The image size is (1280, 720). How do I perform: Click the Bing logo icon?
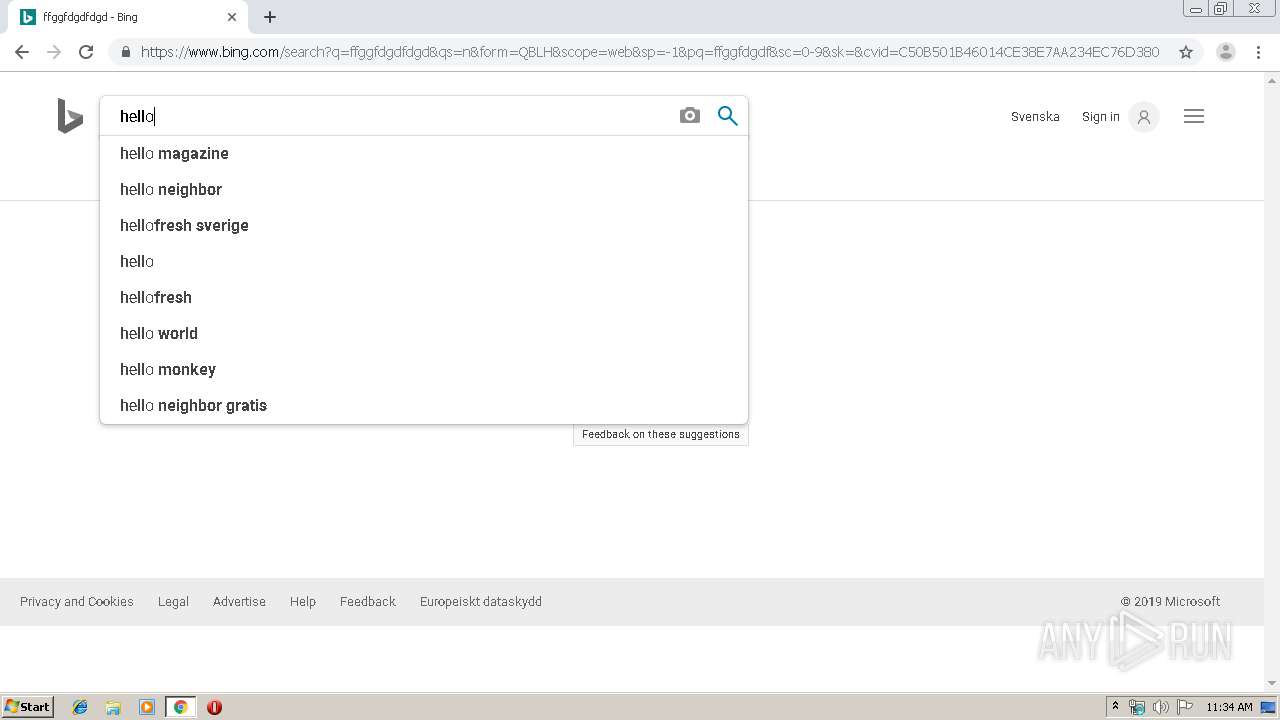[x=70, y=116]
